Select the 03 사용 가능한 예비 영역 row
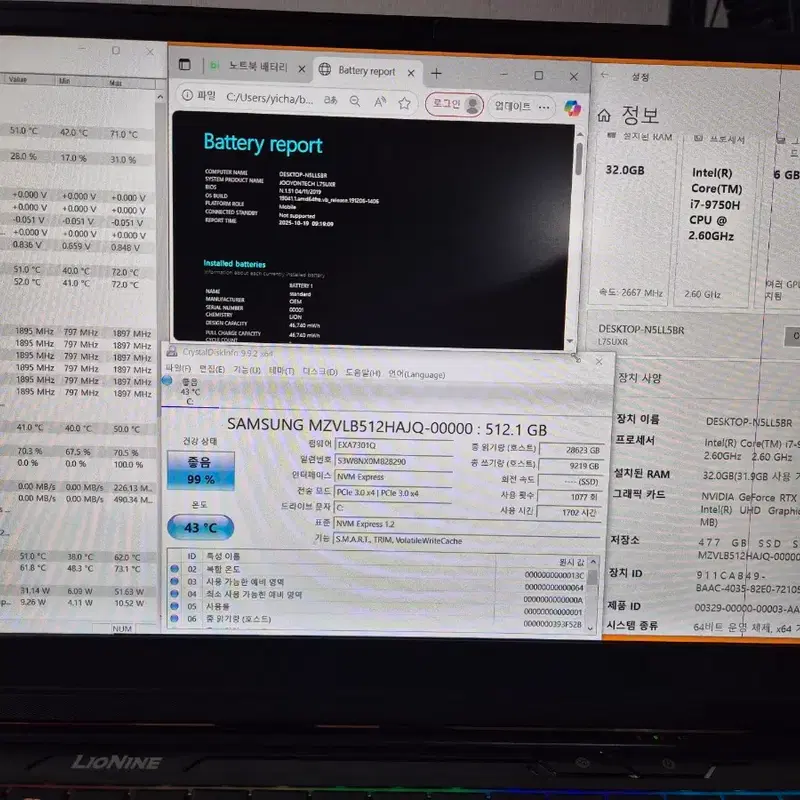This screenshot has height=800, width=800. point(378,582)
